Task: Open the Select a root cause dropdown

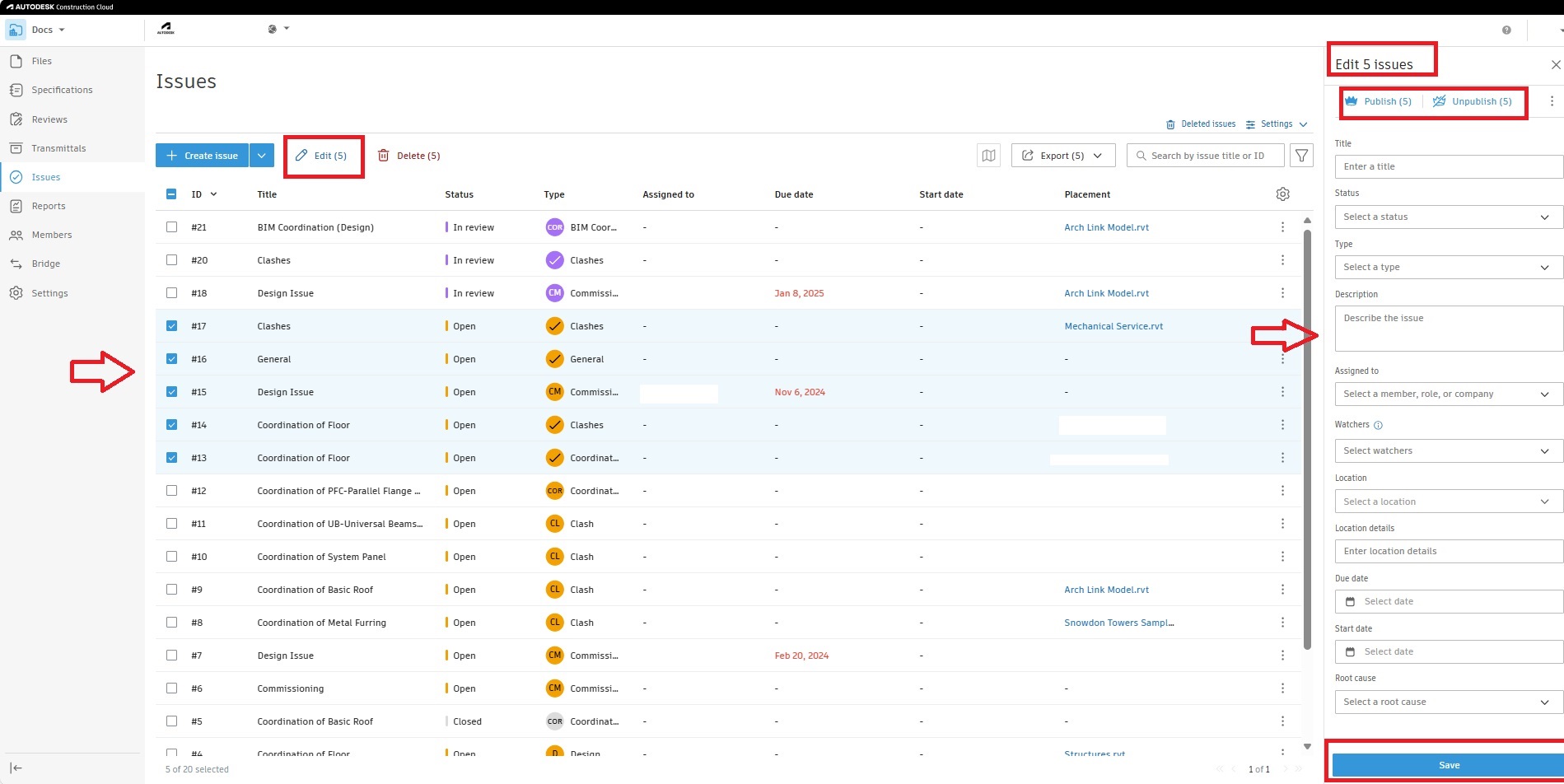Action: click(1448, 702)
